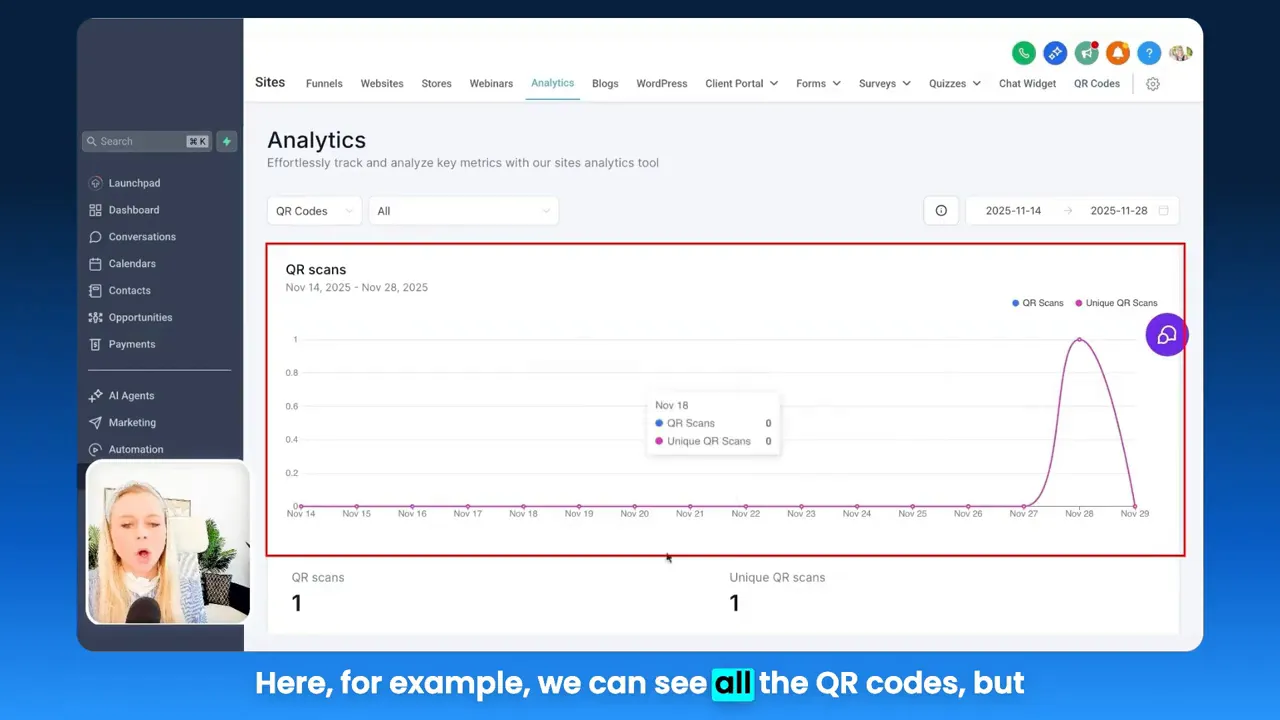The height and width of the screenshot is (720, 1280).
Task: Click the Launchpad sidebar icon
Action: click(x=96, y=183)
